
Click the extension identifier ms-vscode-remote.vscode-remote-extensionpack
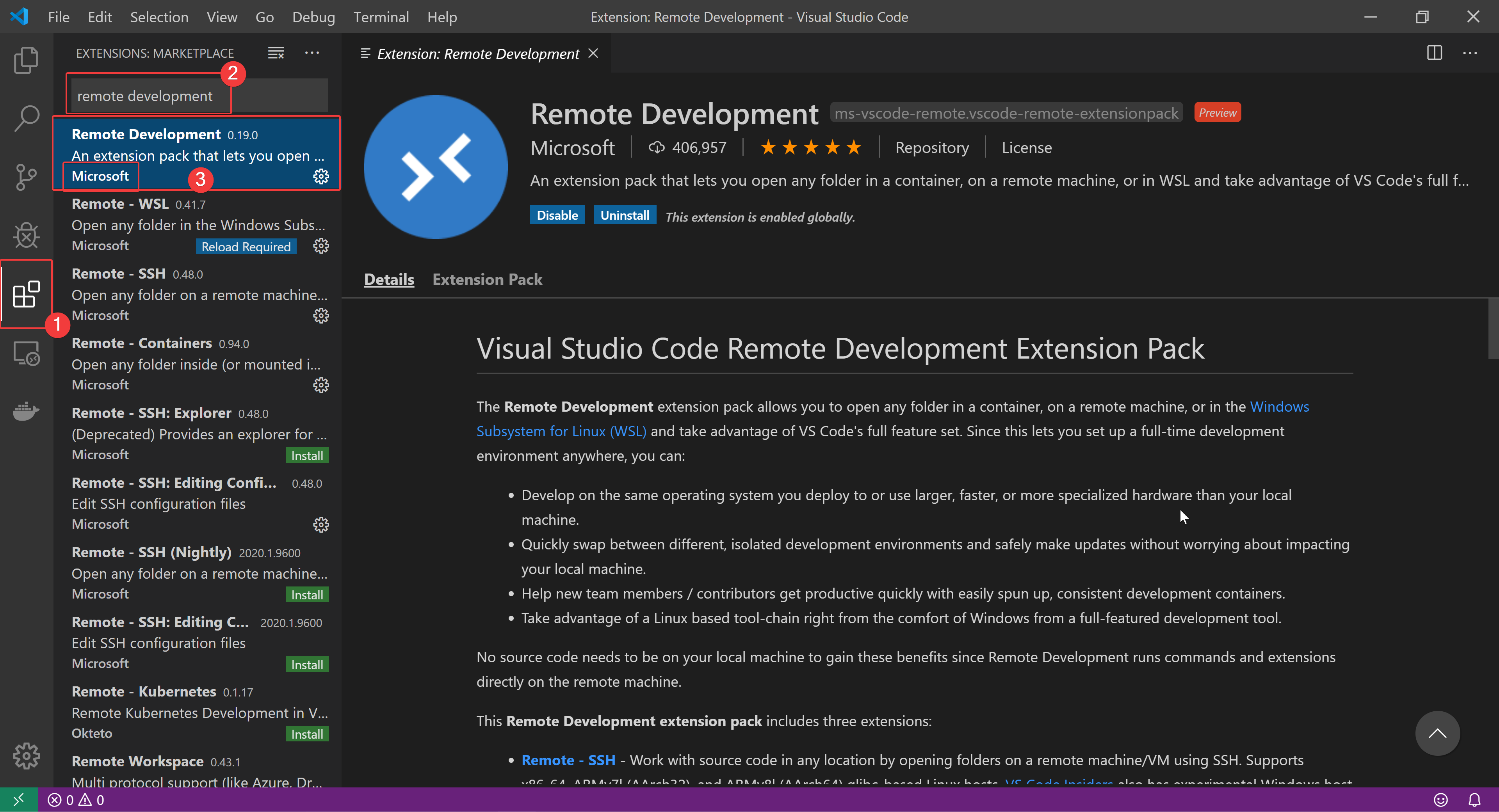click(x=1006, y=114)
